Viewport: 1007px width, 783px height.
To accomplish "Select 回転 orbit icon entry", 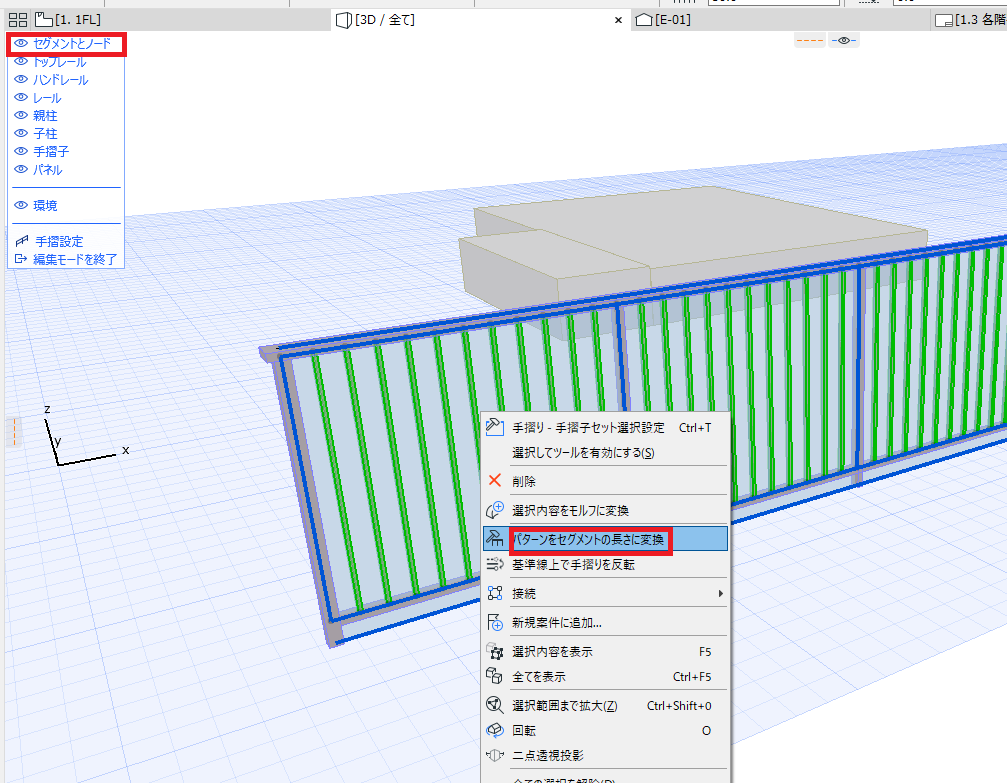I will coord(495,730).
